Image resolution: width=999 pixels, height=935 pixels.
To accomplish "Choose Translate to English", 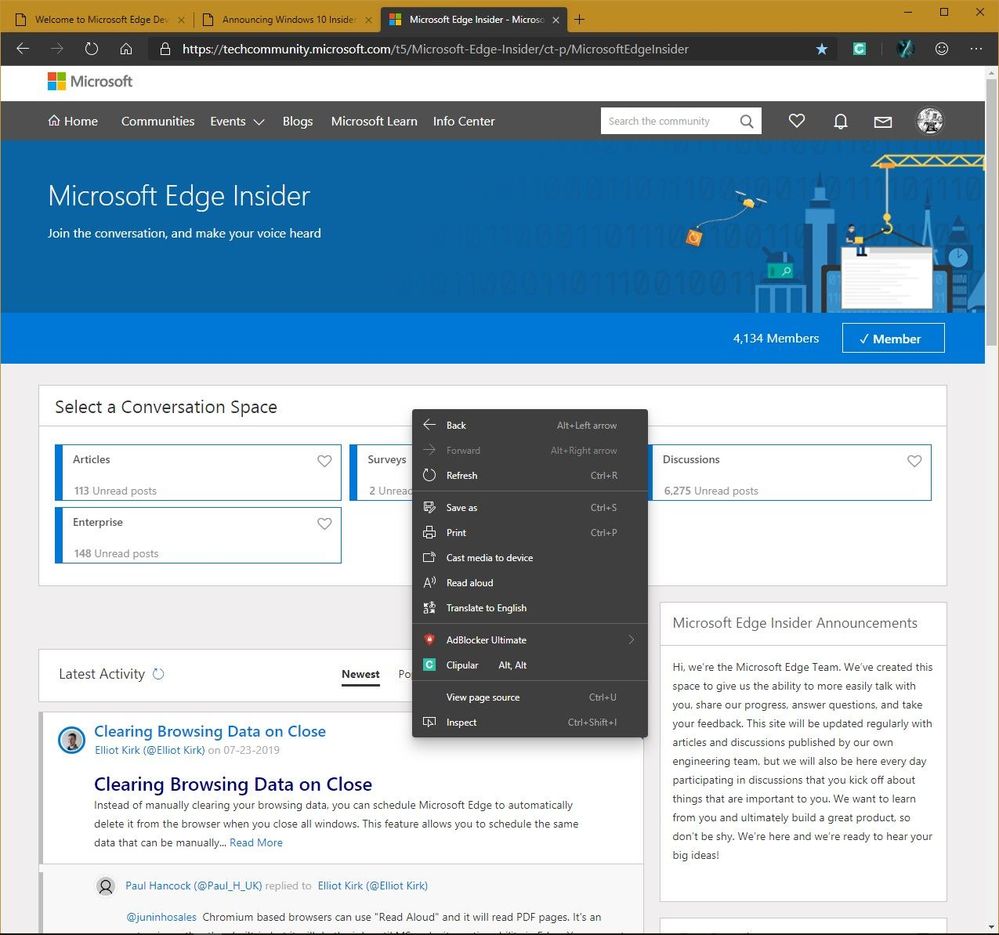I will click(529, 608).
